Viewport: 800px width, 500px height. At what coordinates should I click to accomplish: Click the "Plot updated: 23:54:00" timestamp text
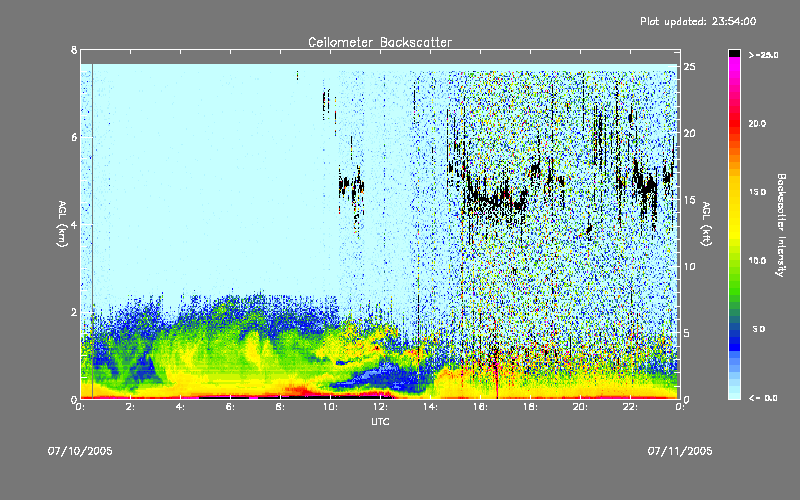click(x=698, y=21)
